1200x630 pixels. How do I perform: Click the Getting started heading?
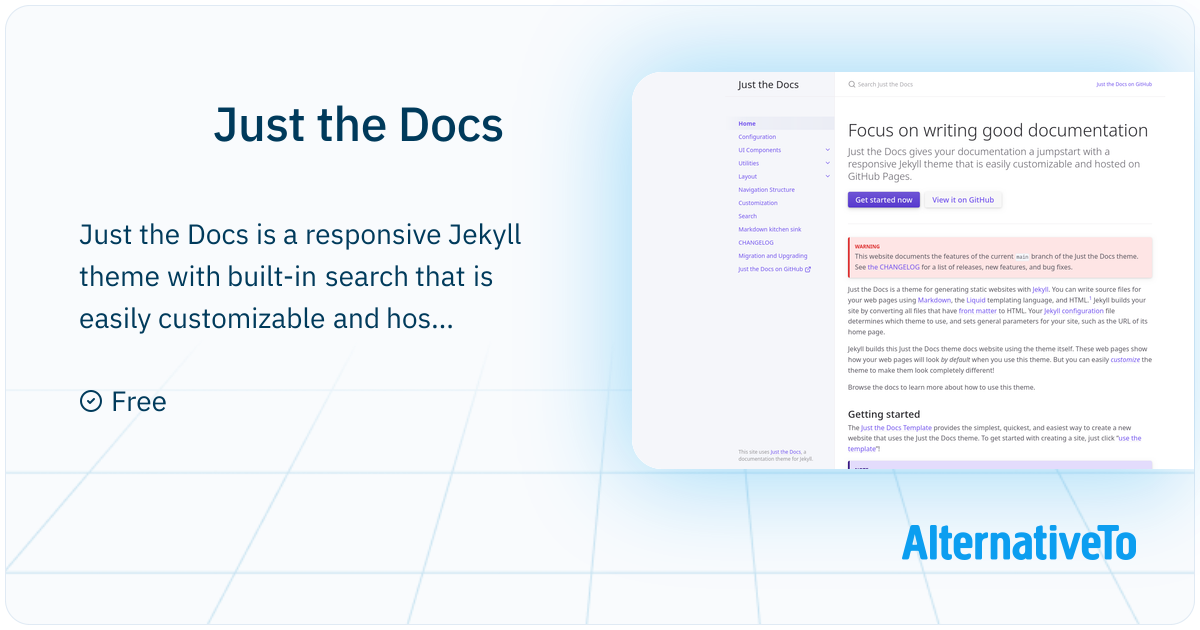[x=884, y=414]
